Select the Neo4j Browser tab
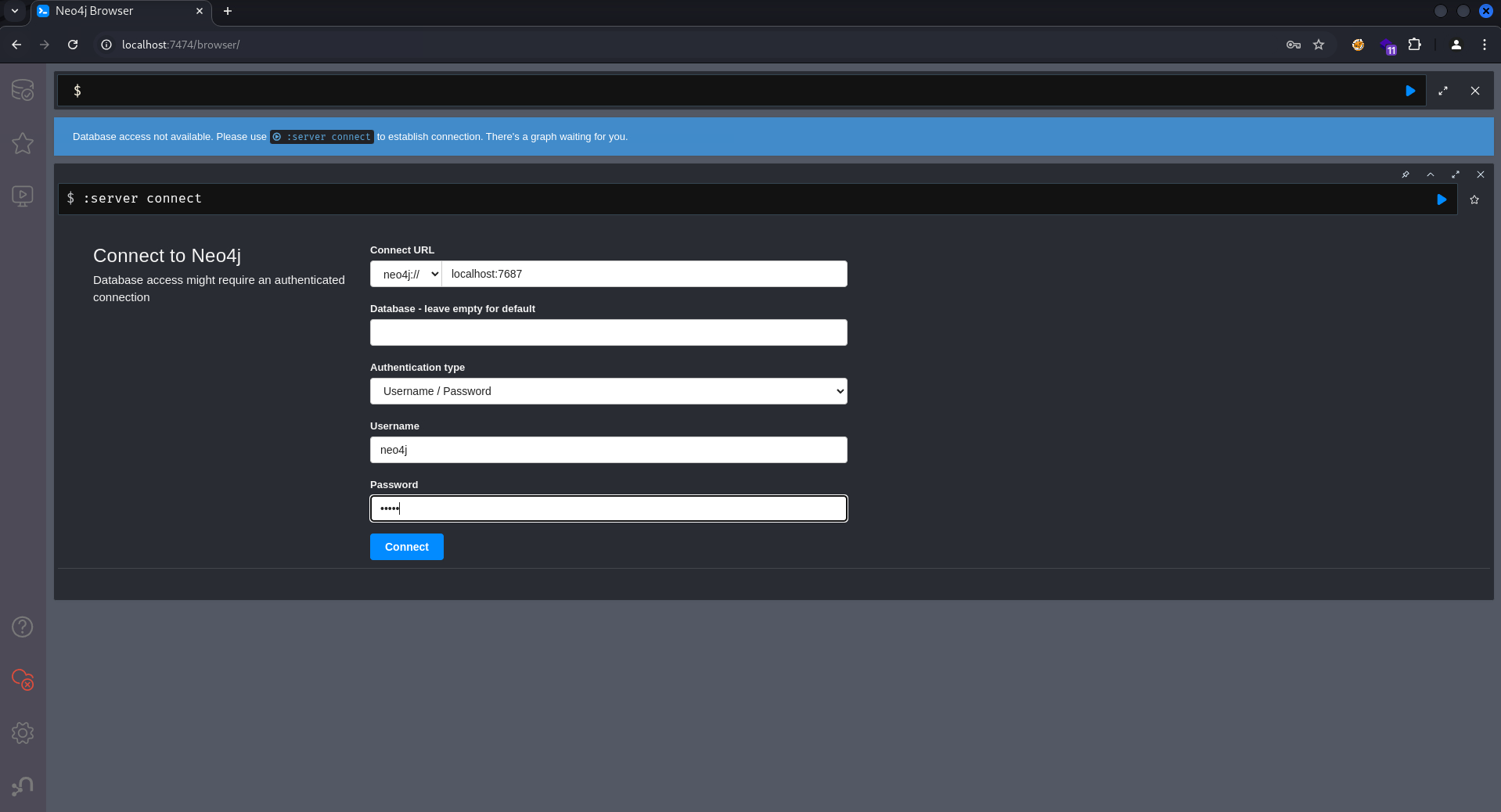Image resolution: width=1501 pixels, height=812 pixels. [121, 12]
